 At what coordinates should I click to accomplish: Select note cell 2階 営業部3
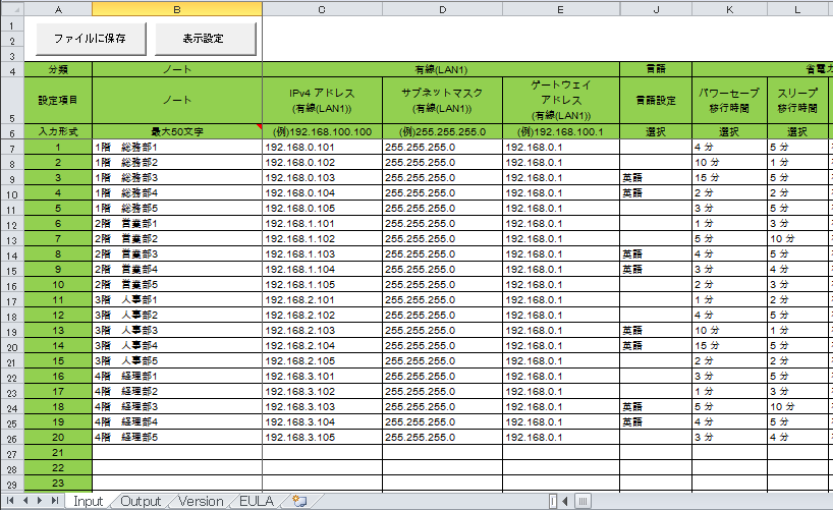[177, 254]
